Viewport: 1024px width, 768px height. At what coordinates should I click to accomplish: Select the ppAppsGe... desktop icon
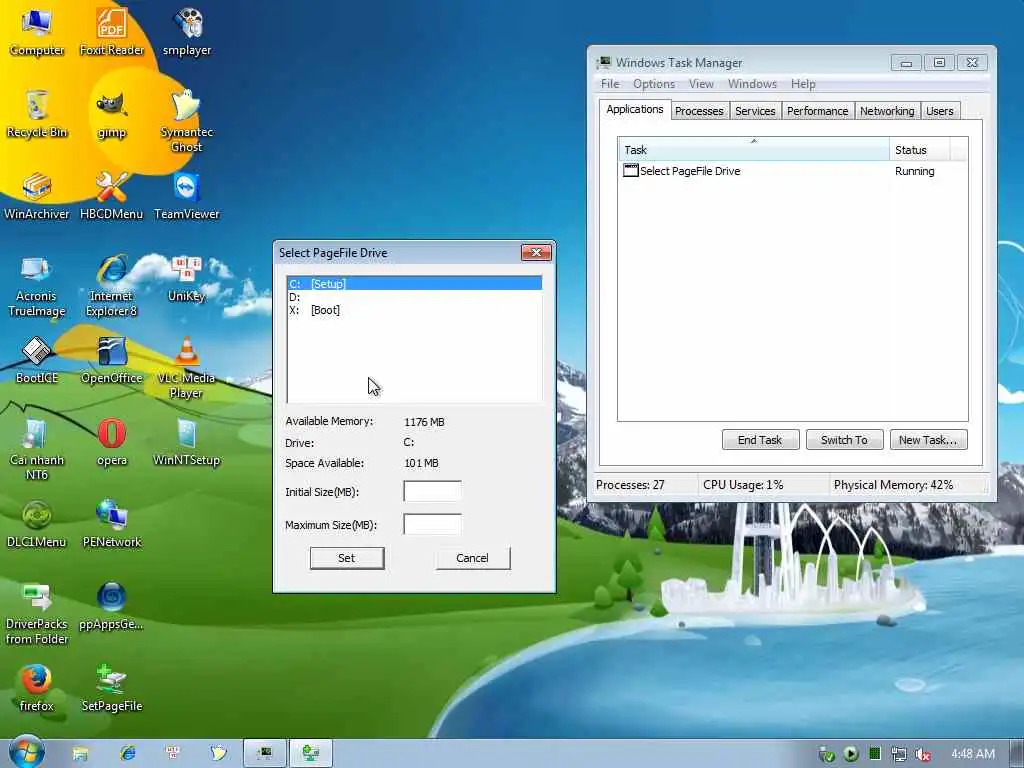(112, 607)
